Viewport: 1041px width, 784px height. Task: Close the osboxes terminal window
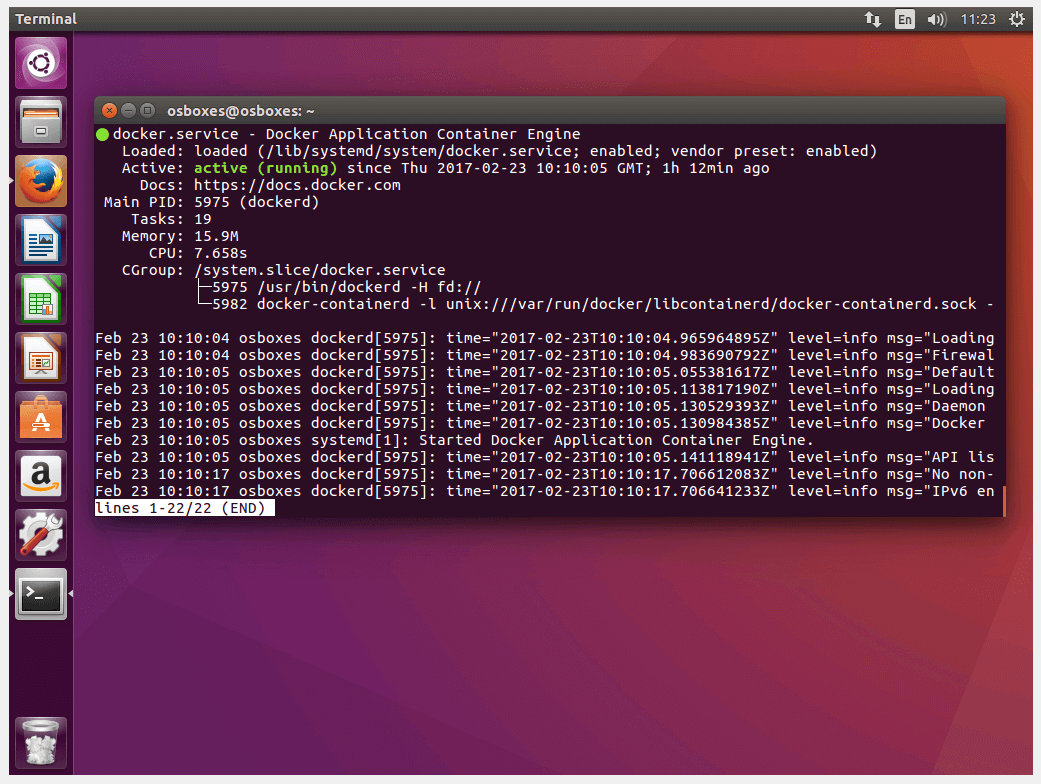pyautogui.click(x=109, y=111)
